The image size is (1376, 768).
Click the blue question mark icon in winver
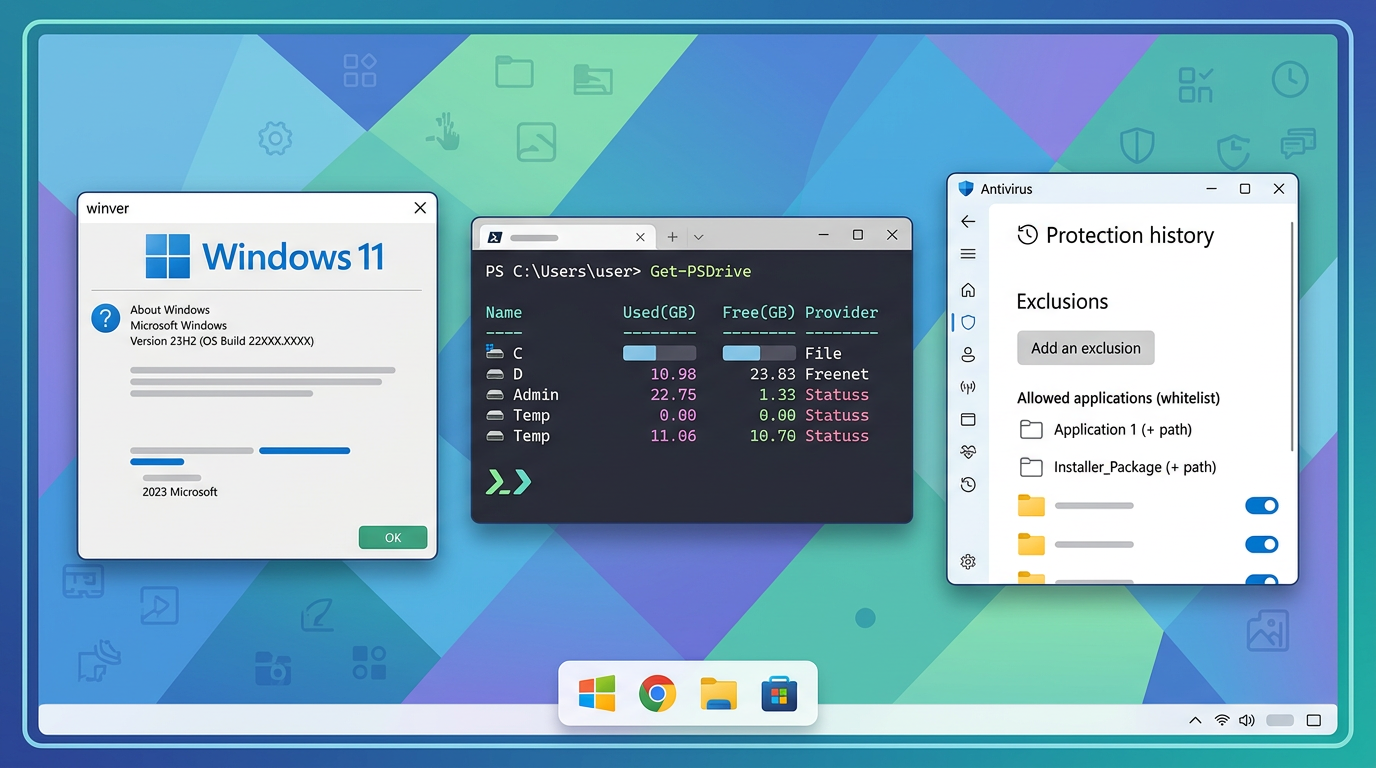pos(106,319)
